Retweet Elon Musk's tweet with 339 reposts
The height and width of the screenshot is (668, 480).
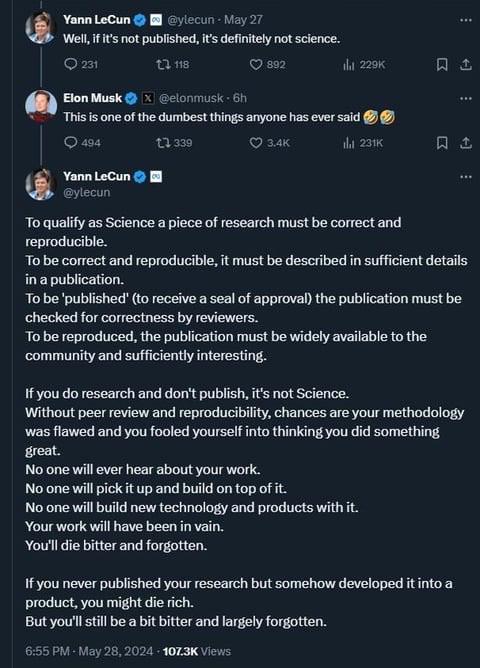(x=174, y=143)
